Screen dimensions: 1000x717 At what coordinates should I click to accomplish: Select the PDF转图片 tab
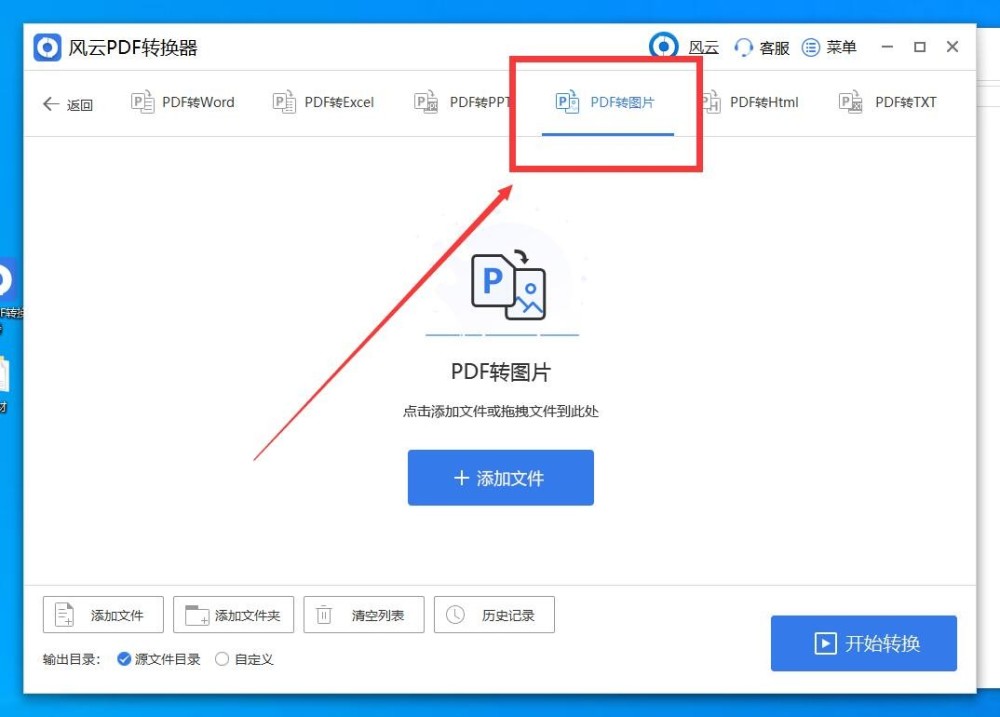pos(605,102)
